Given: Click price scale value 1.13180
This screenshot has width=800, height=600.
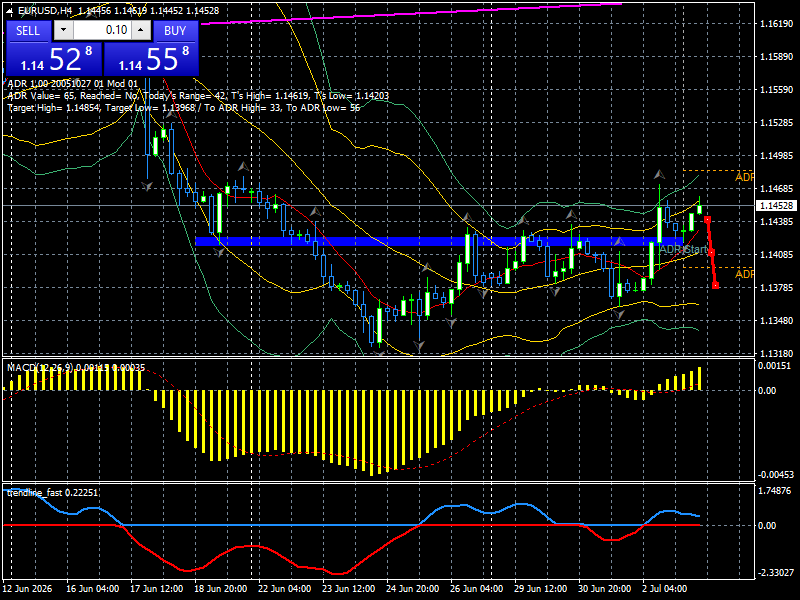Looking at the screenshot, I should pyautogui.click(x=777, y=353).
